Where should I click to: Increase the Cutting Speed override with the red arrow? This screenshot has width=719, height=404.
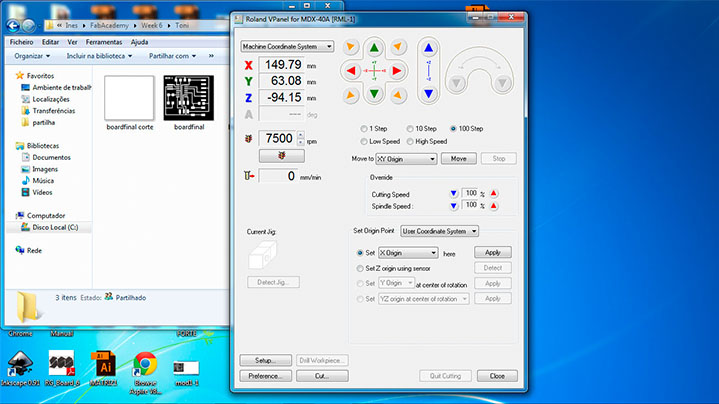[x=493, y=194]
